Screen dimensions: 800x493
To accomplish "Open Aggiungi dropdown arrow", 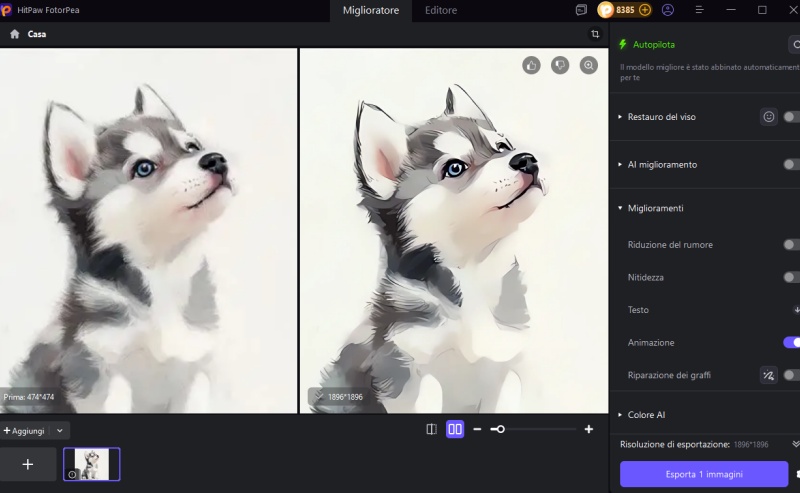I will (60, 431).
